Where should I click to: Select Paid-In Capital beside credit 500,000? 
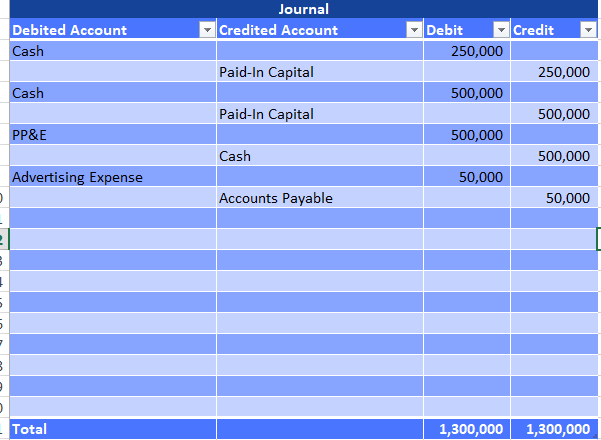click(320, 114)
